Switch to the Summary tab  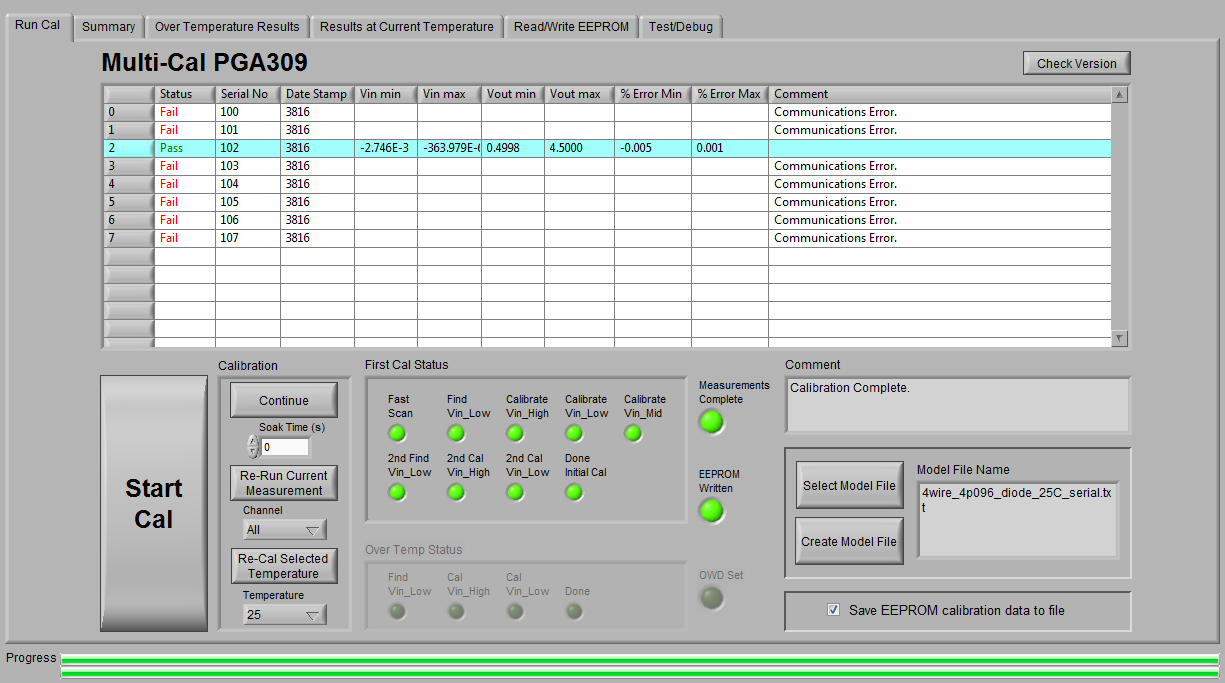(108, 27)
